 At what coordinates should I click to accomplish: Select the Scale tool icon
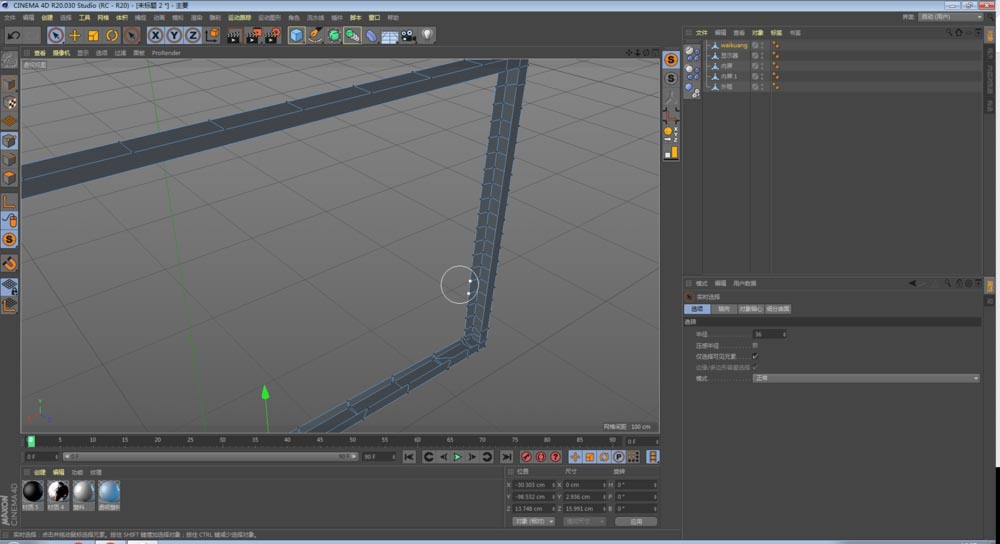(93, 35)
